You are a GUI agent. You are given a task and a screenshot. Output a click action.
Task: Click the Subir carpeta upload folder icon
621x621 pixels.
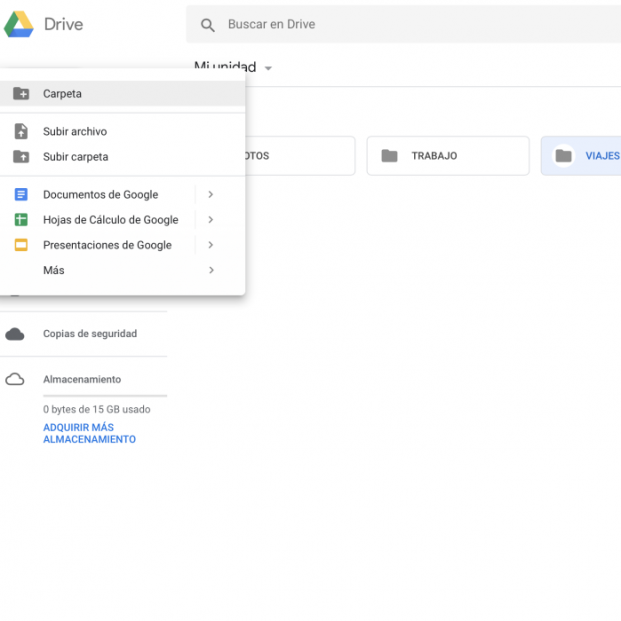[21, 157]
